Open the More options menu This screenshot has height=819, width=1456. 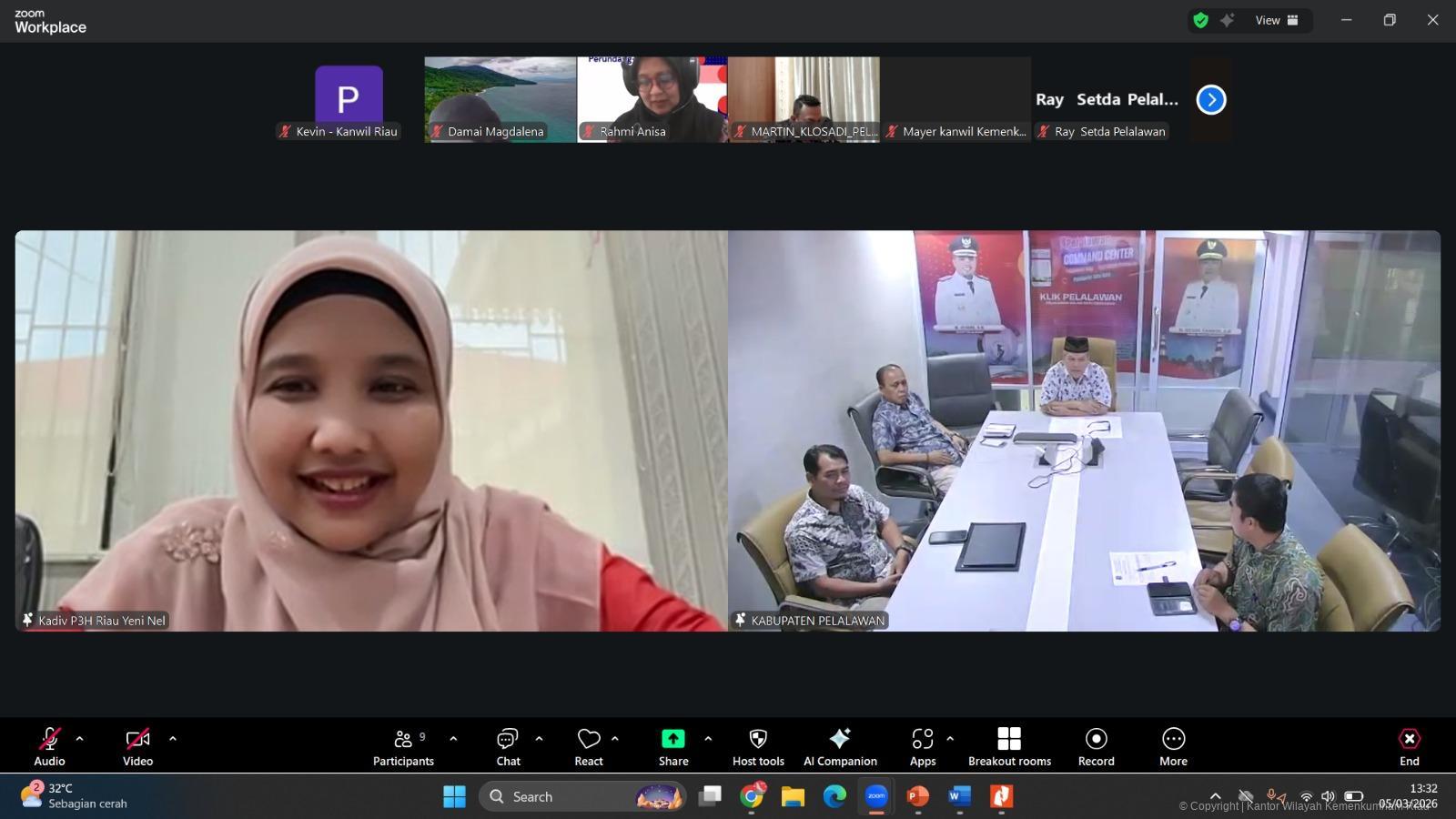point(1173,746)
